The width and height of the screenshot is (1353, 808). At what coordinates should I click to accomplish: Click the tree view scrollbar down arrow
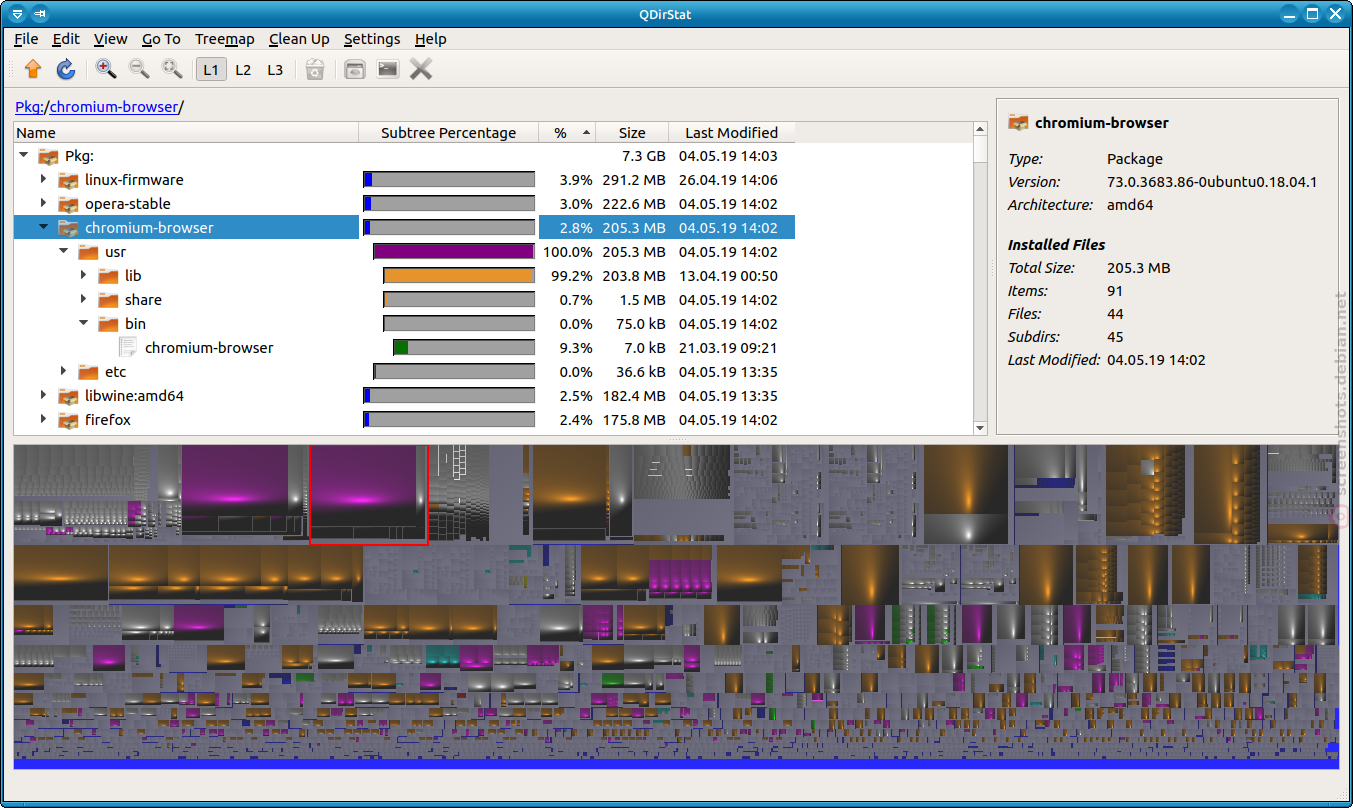click(x=980, y=428)
